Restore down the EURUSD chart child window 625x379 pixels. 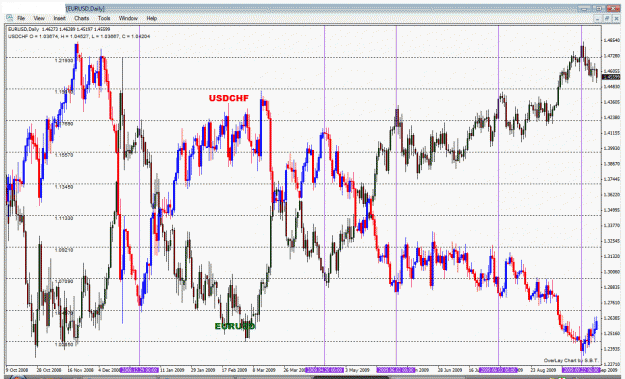click(607, 19)
